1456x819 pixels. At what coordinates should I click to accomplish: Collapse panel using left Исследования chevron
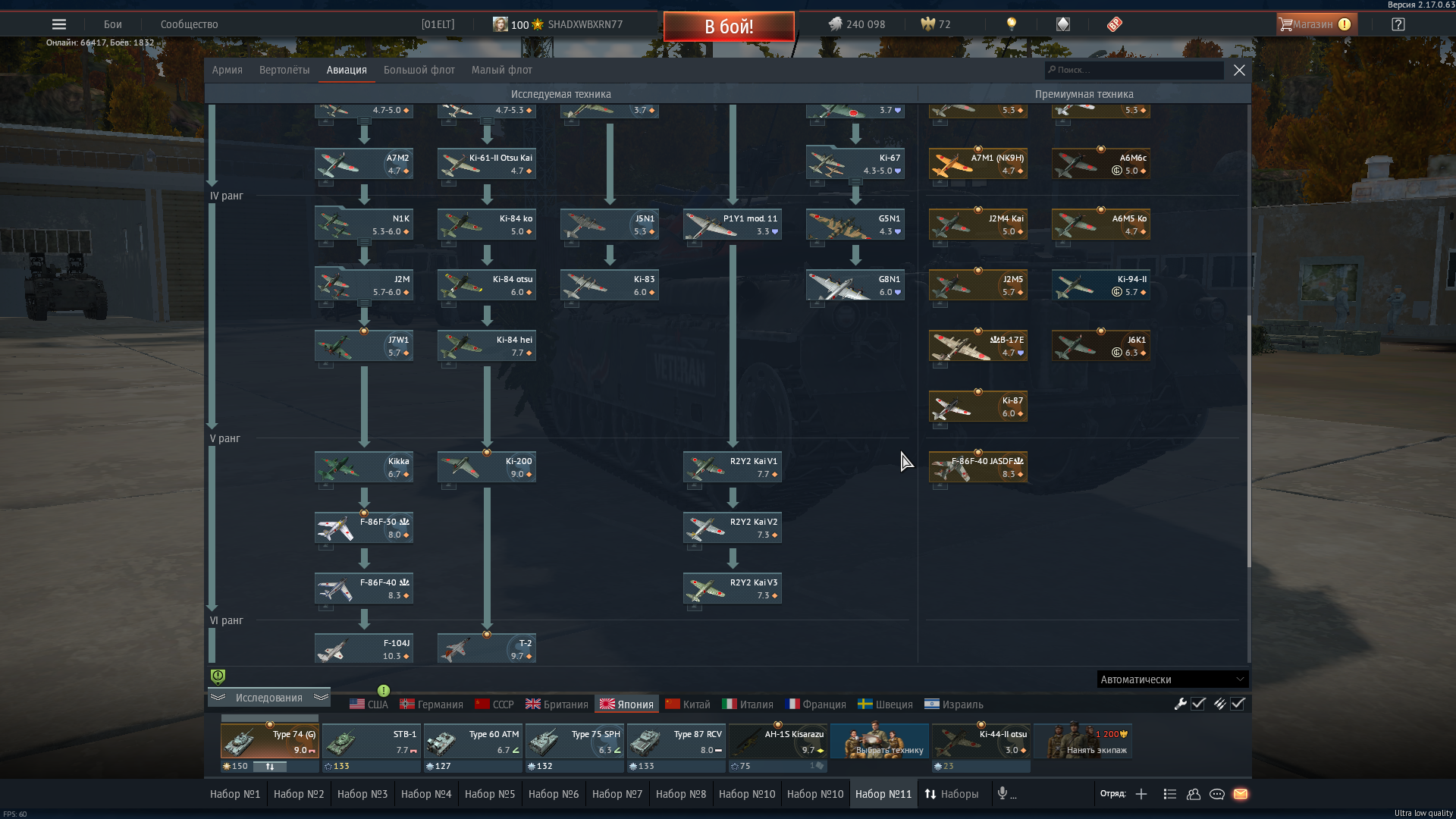[218, 697]
